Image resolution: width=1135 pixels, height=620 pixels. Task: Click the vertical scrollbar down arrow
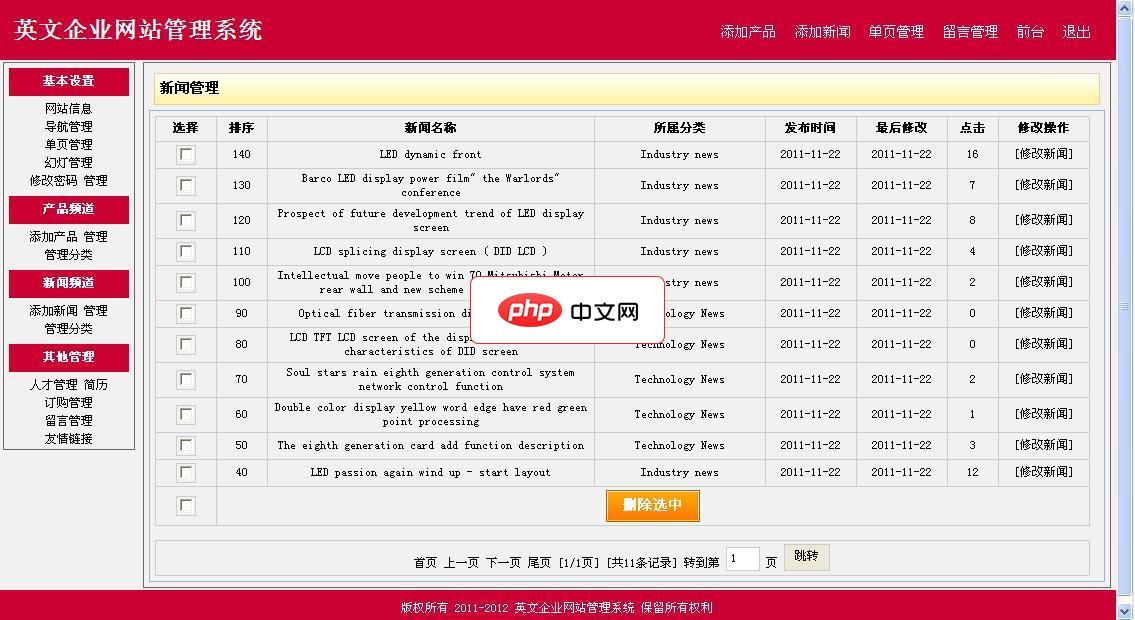(1125, 609)
